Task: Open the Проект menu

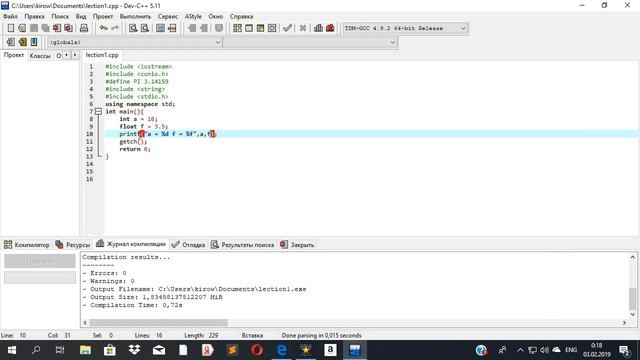Action: (102, 16)
